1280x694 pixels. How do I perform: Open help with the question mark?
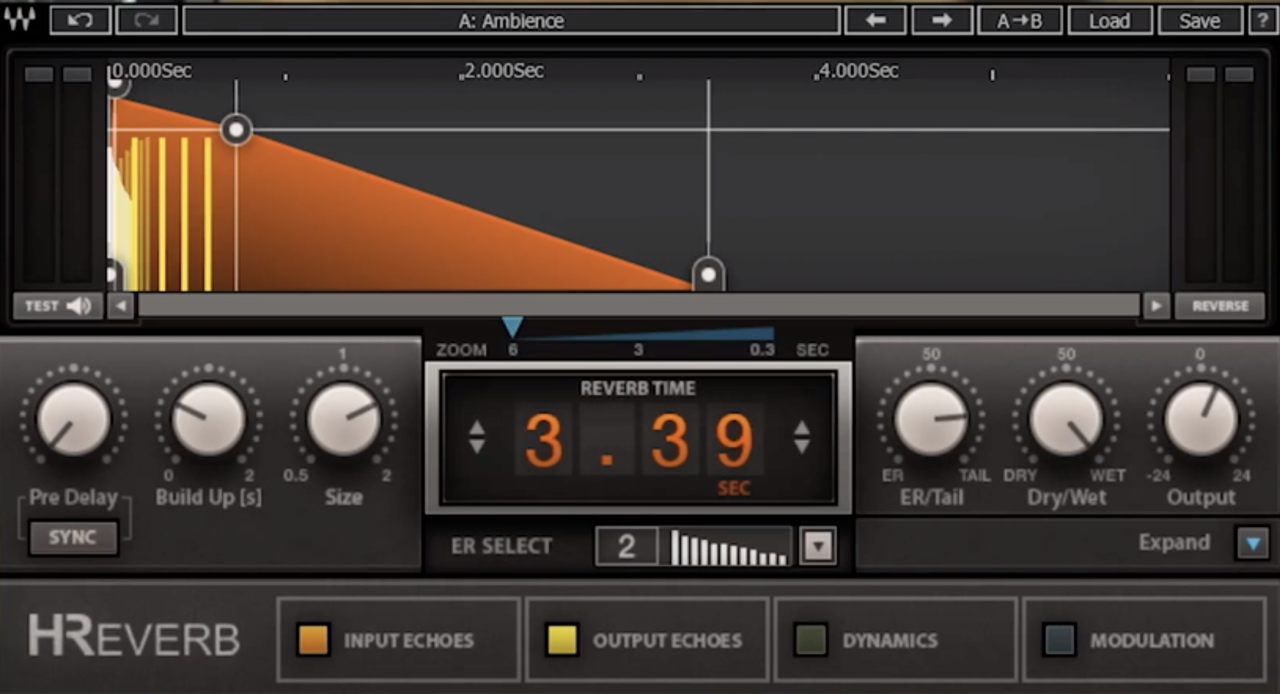click(1260, 20)
